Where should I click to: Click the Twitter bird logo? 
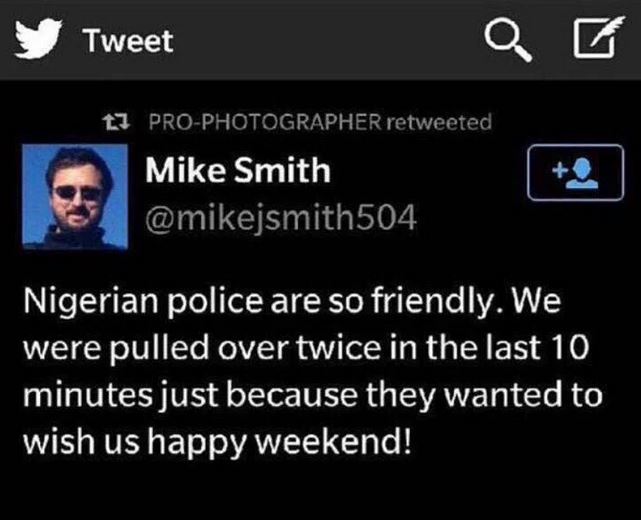tap(38, 40)
